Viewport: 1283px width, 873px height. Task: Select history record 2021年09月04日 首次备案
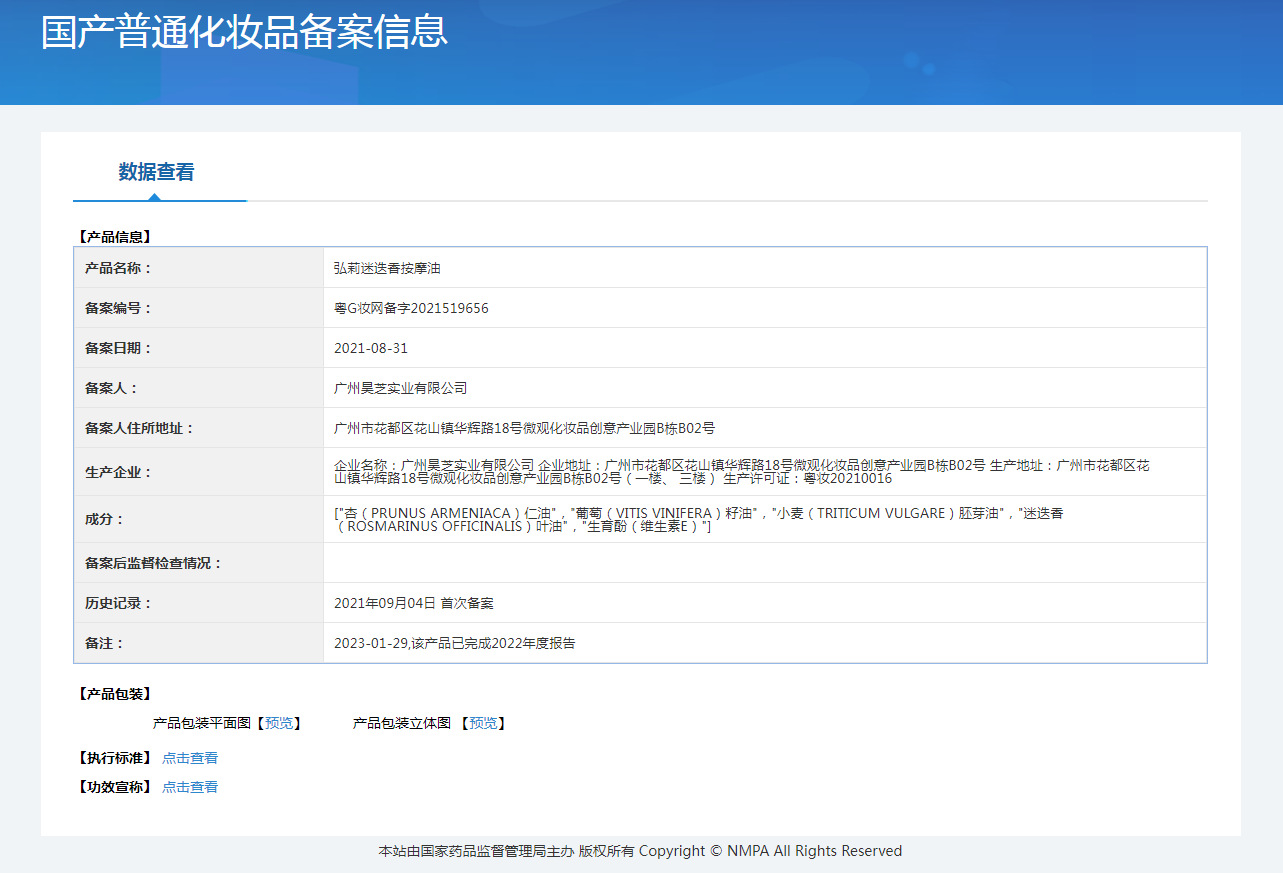coord(414,603)
